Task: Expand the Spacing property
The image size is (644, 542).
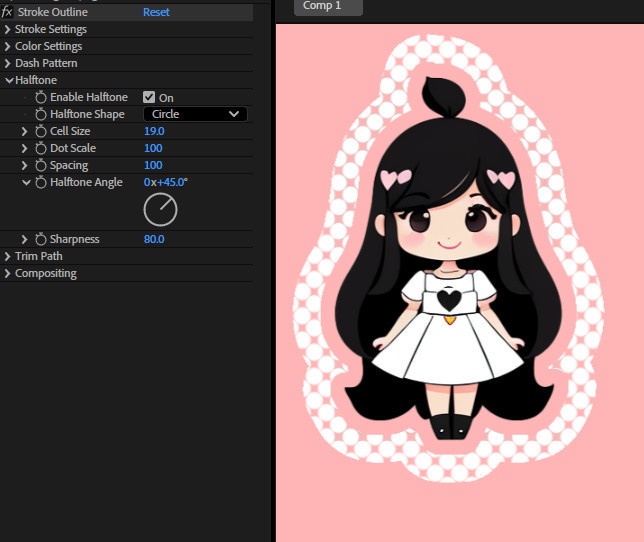Action: [24, 165]
